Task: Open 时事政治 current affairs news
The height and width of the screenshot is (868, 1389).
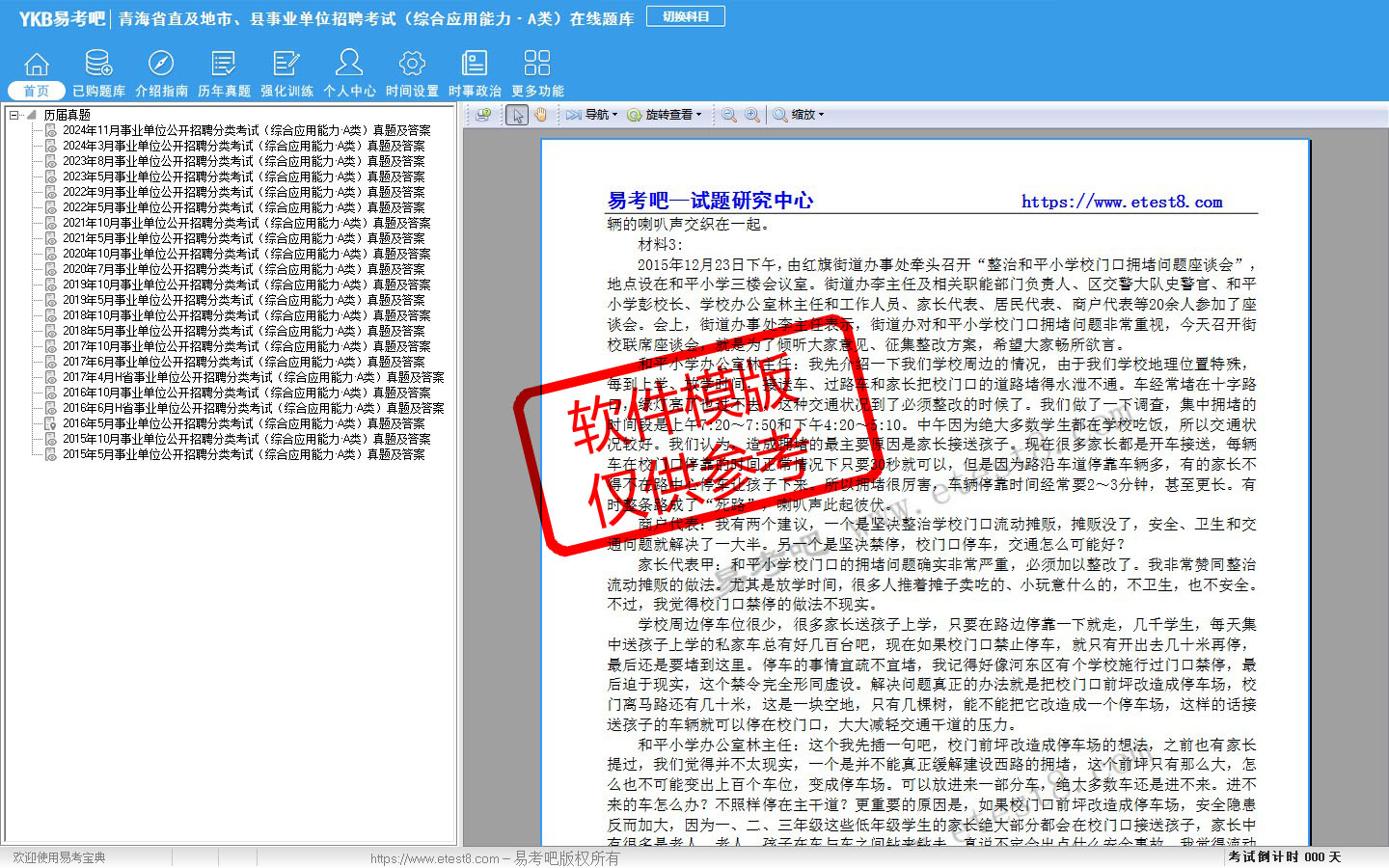Action: tap(475, 73)
